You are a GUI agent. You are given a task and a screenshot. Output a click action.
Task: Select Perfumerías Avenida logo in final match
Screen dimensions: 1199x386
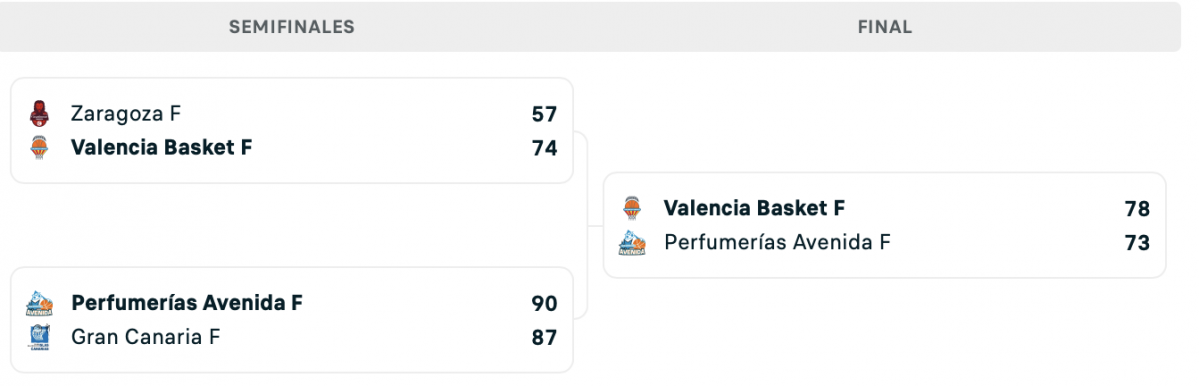pos(632,242)
